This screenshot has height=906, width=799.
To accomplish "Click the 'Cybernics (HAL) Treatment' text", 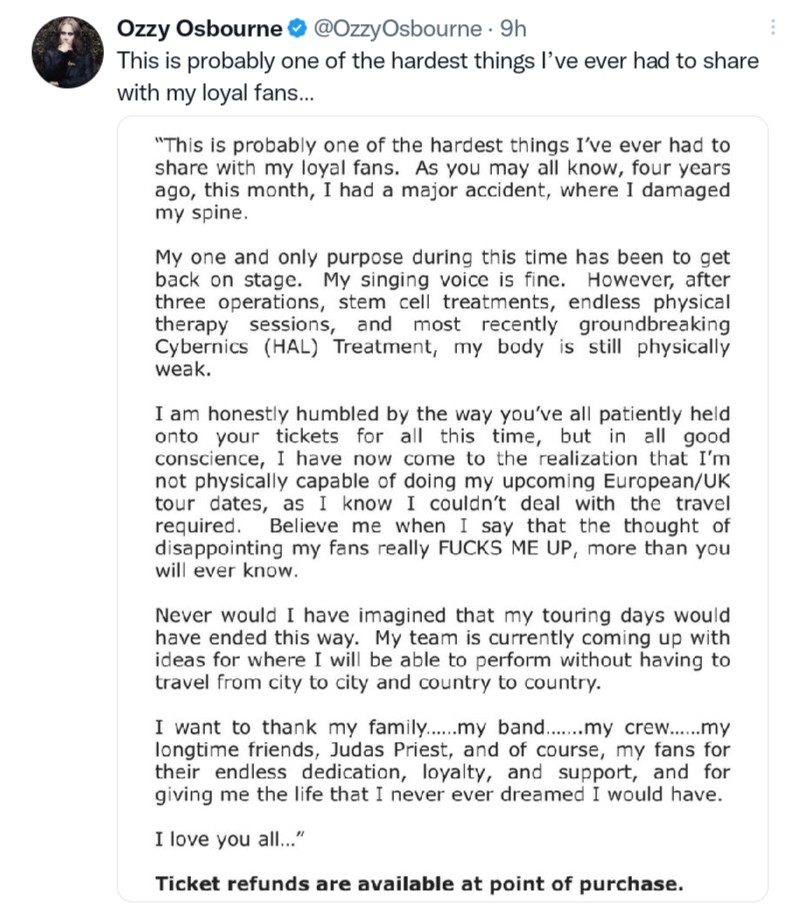I will point(293,346).
